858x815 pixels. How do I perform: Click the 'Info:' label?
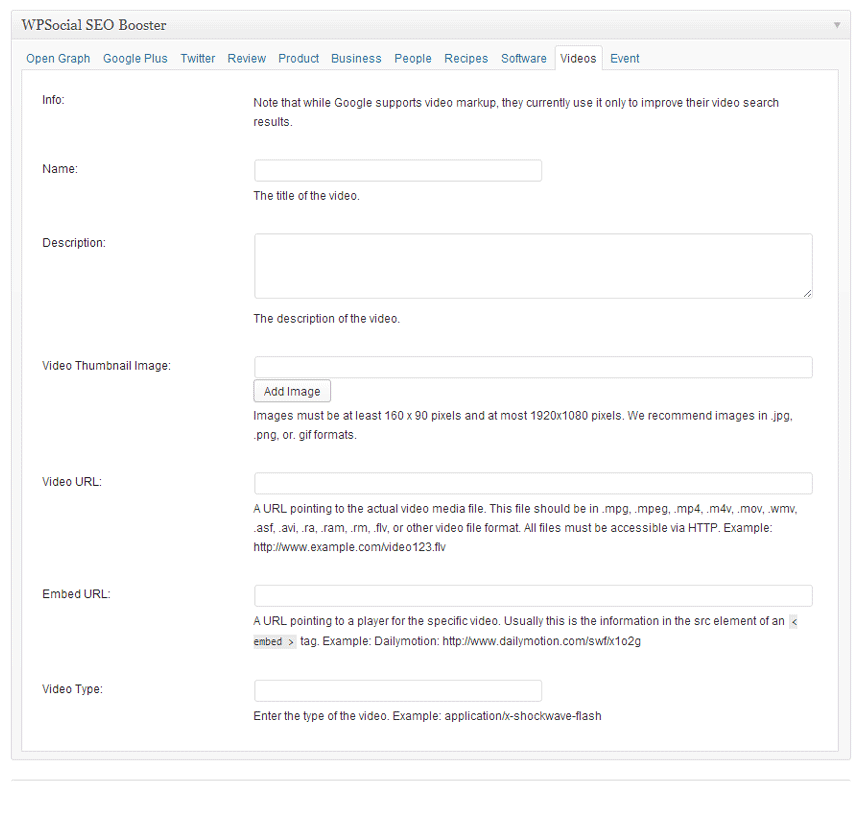click(53, 100)
